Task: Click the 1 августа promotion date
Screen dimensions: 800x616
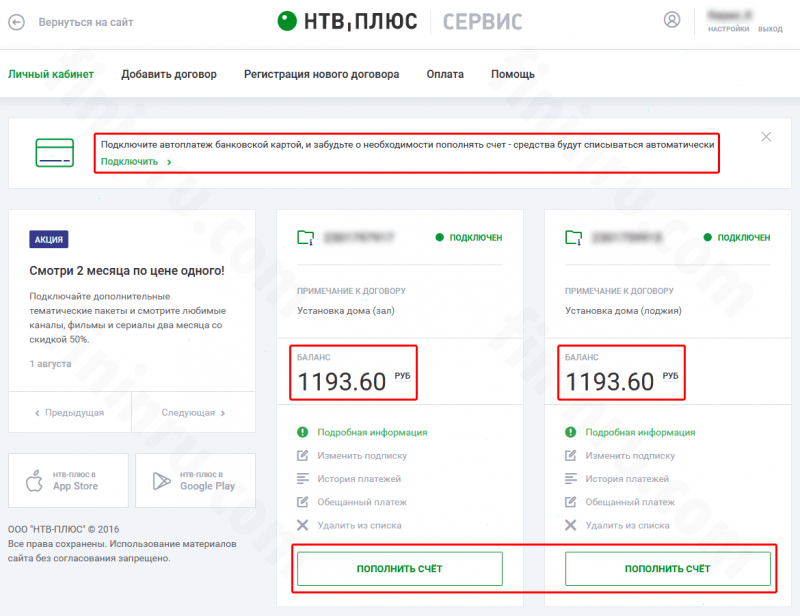Action: coord(50,364)
